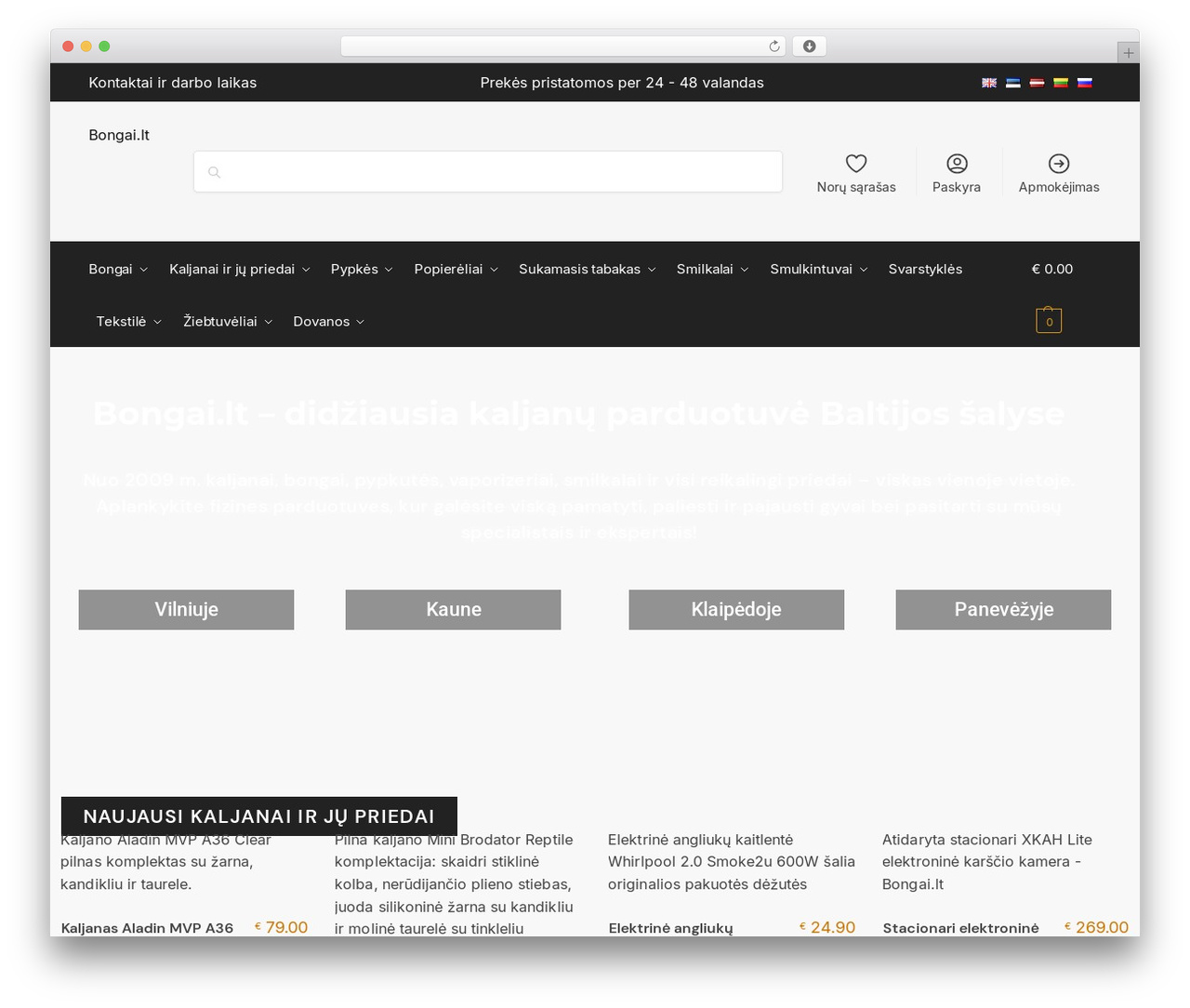Open Smulkintuvai menu item
Viewport: 1190px width, 1008px height.
coord(819,269)
